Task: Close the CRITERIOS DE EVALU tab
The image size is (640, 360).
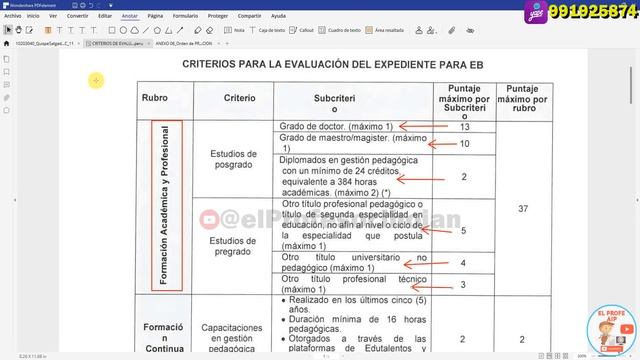Action: coord(149,43)
